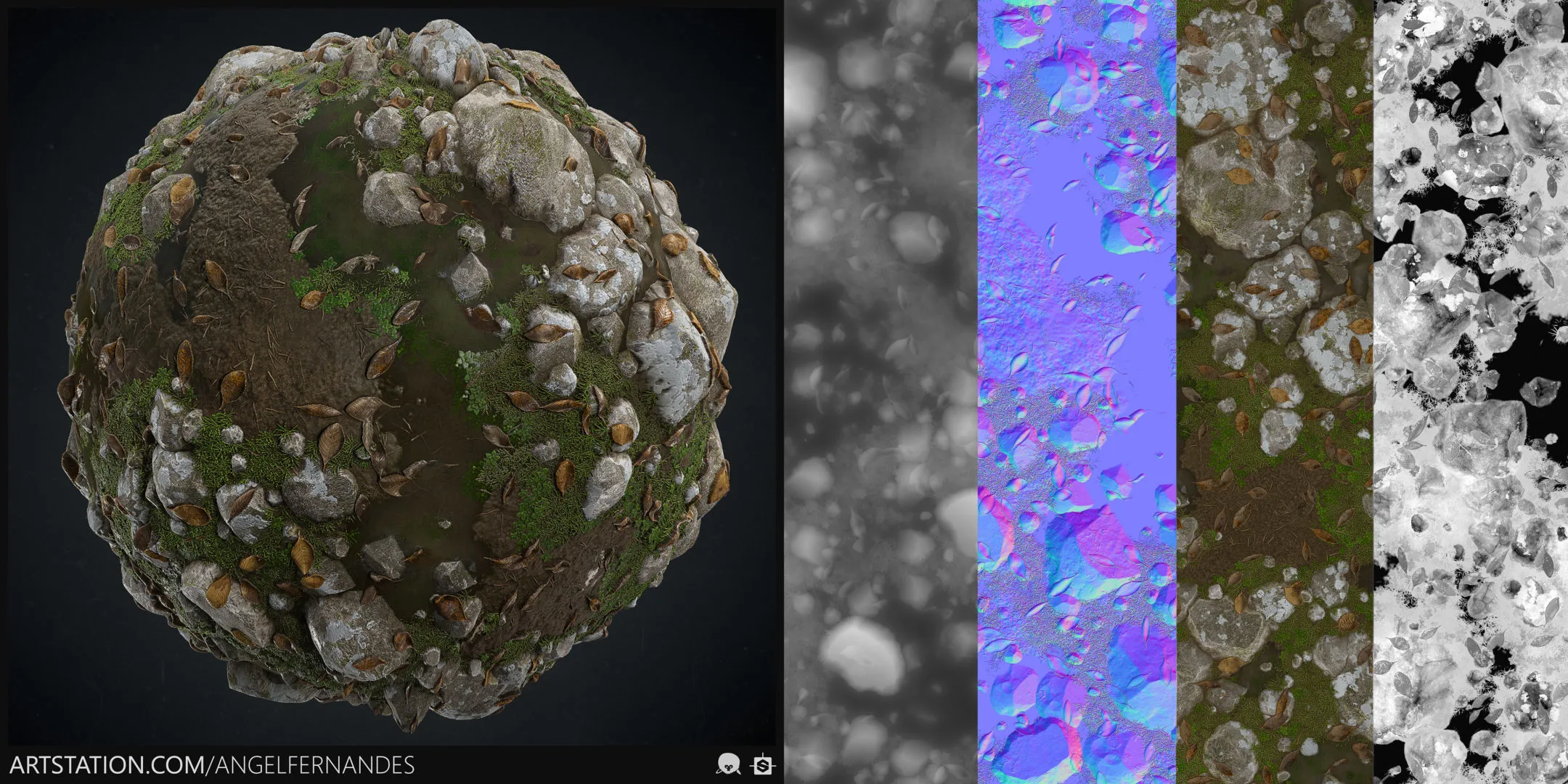The width and height of the screenshot is (1568, 784).
Task: Click the ANGELFERNANDES username text
Action: [x=315, y=764]
